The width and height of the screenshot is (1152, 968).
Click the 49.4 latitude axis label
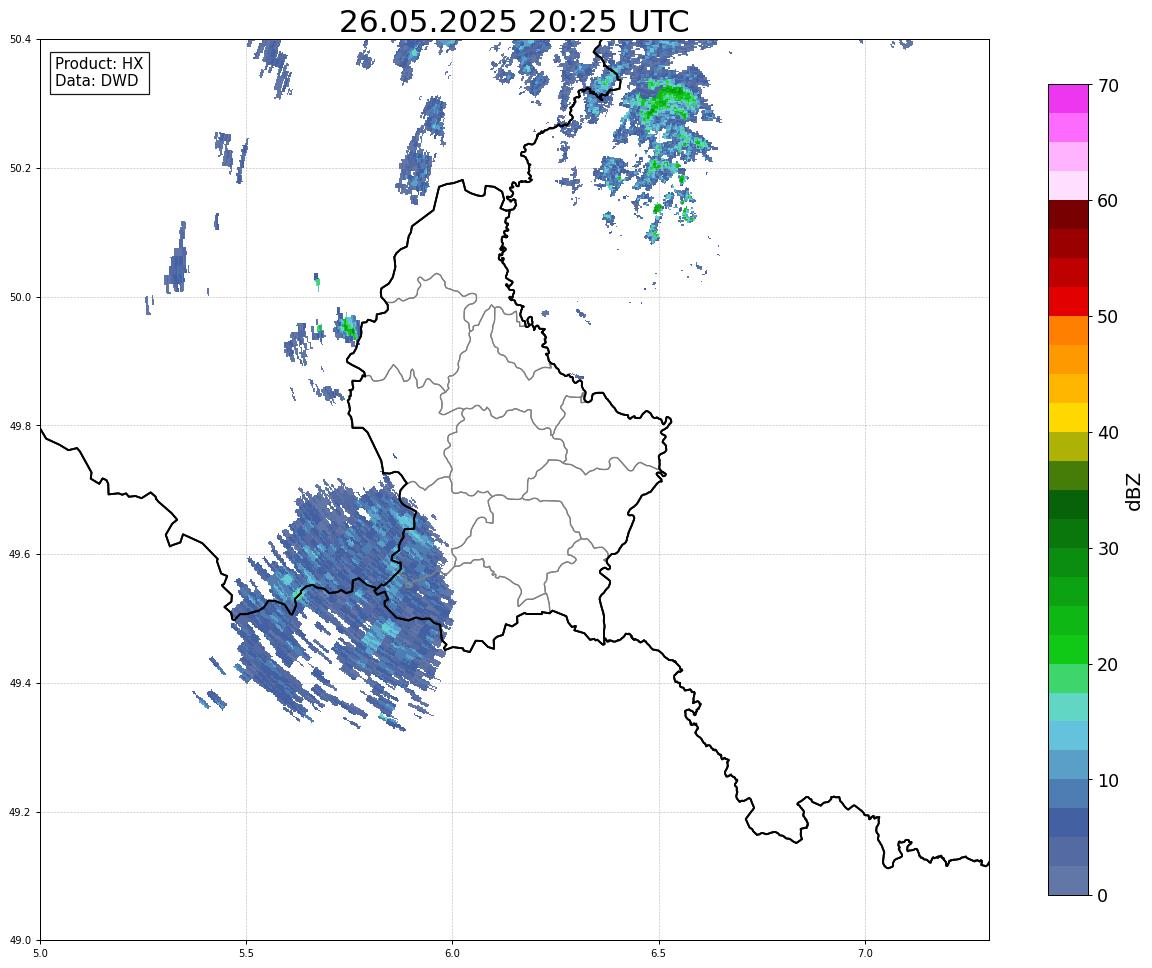coord(21,684)
